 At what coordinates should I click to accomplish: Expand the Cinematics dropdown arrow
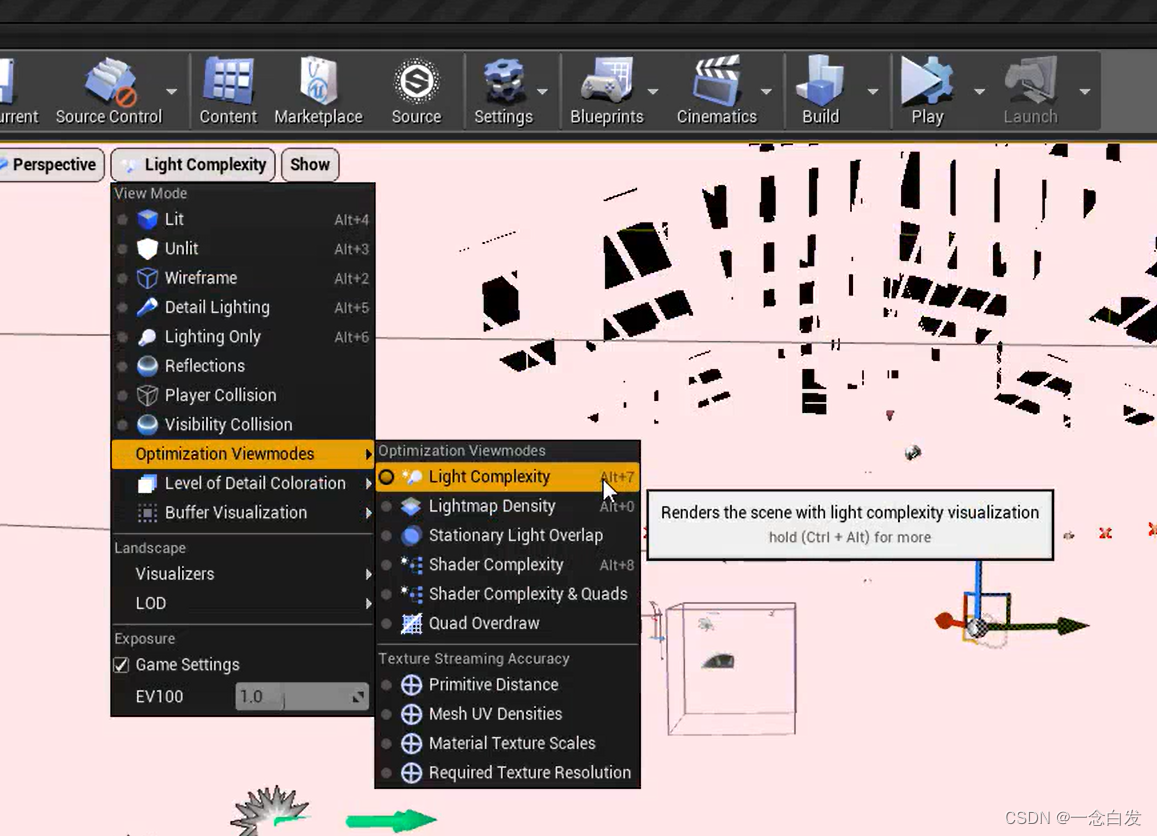click(766, 91)
